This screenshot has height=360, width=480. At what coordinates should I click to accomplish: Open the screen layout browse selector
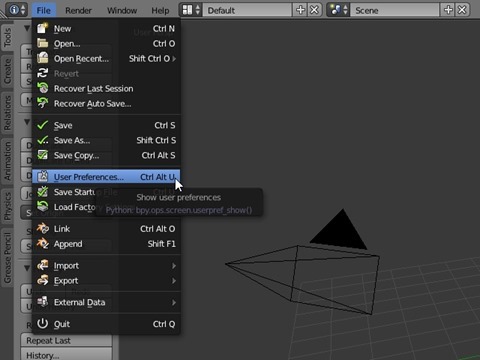[191, 10]
